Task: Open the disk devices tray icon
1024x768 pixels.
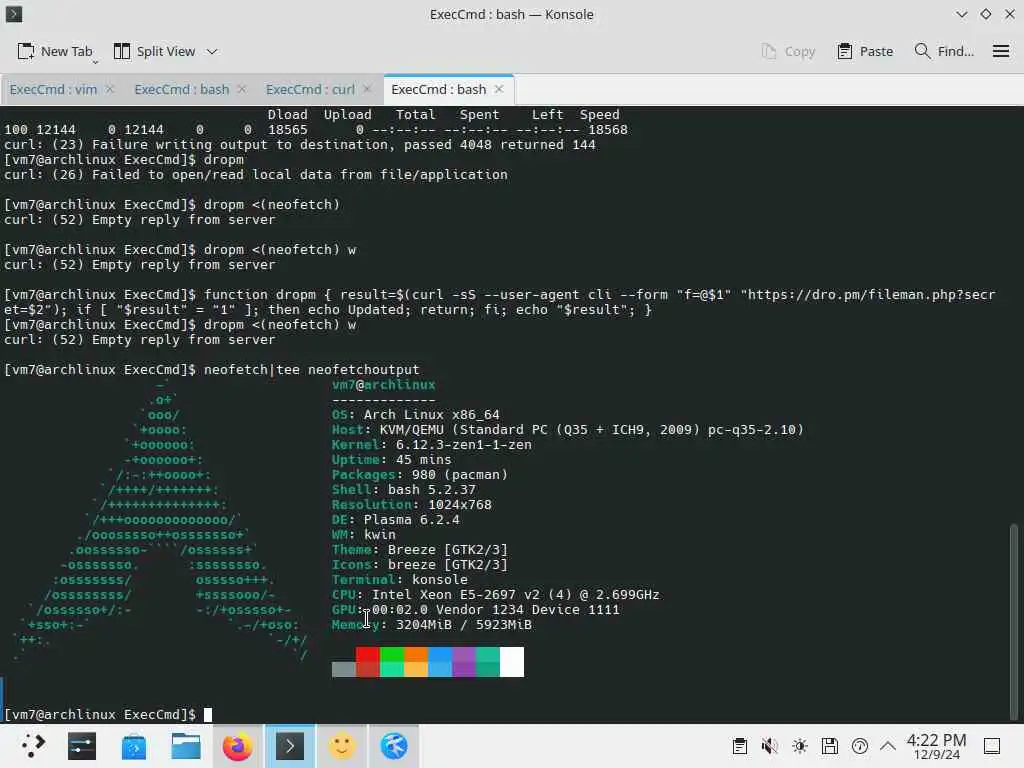Action: 829,746
